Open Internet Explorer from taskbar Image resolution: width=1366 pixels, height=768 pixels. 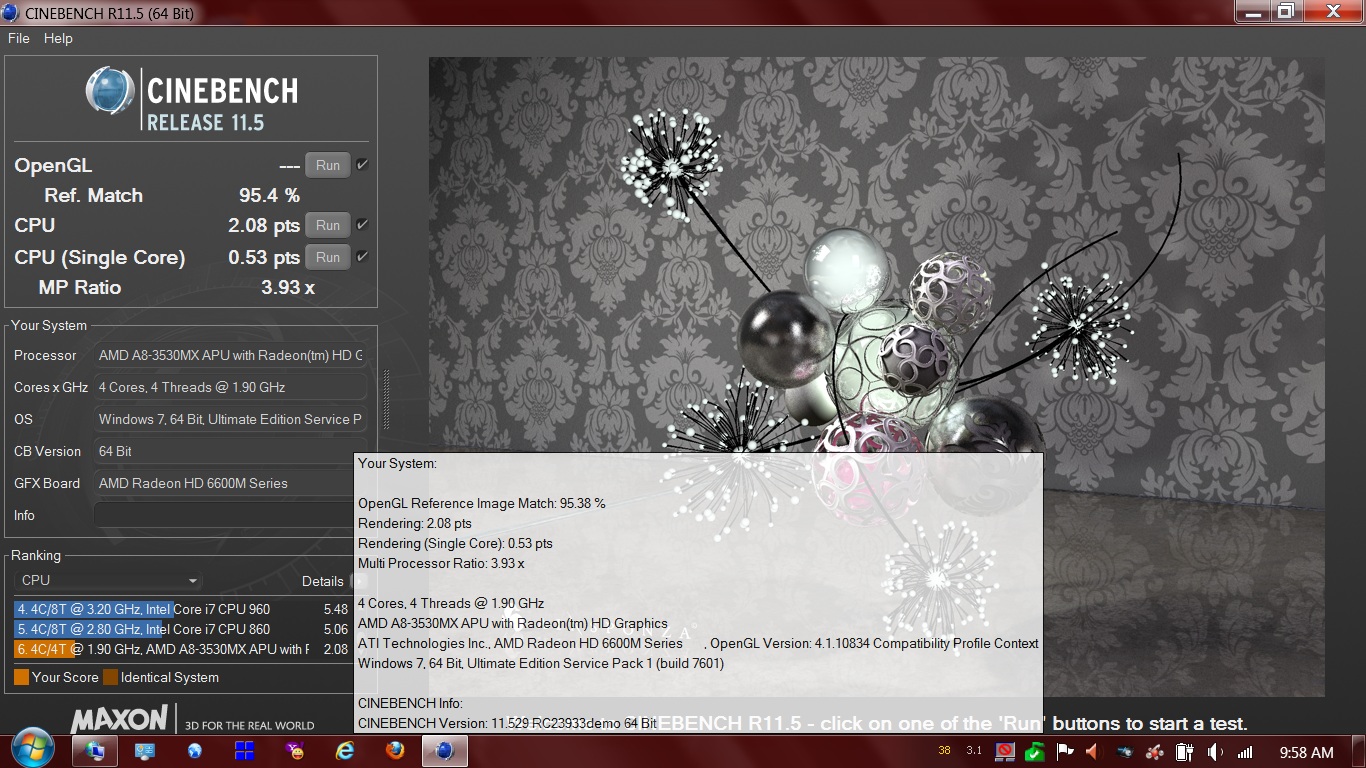pos(345,750)
